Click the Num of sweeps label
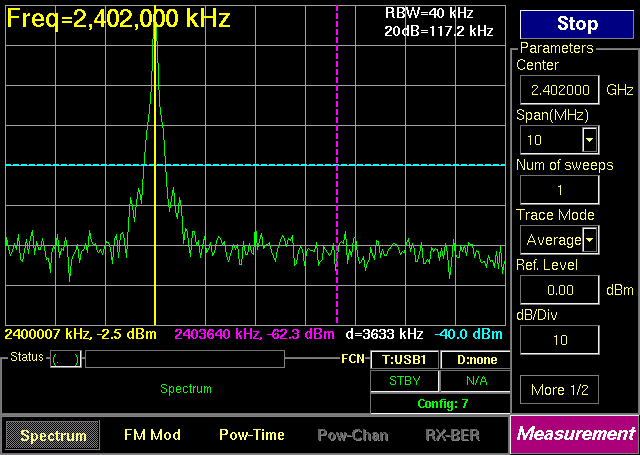The width and height of the screenshot is (640, 455). click(564, 165)
